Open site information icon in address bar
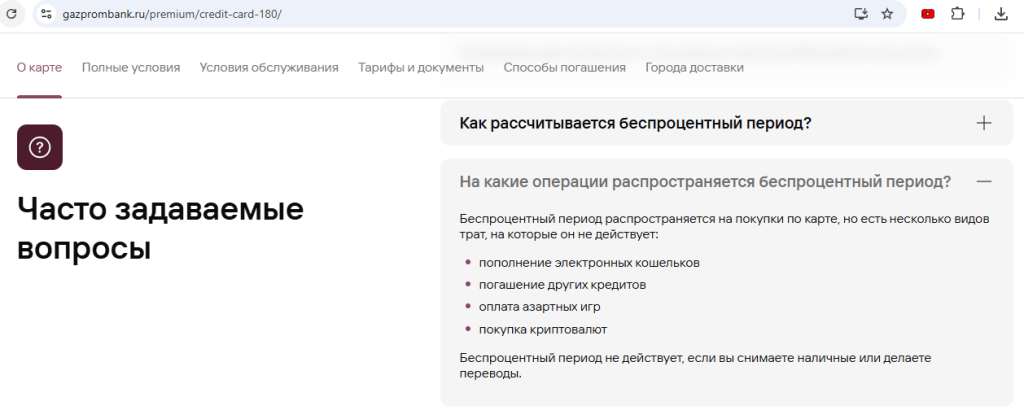This screenshot has height=410, width=1024. click(x=45, y=14)
